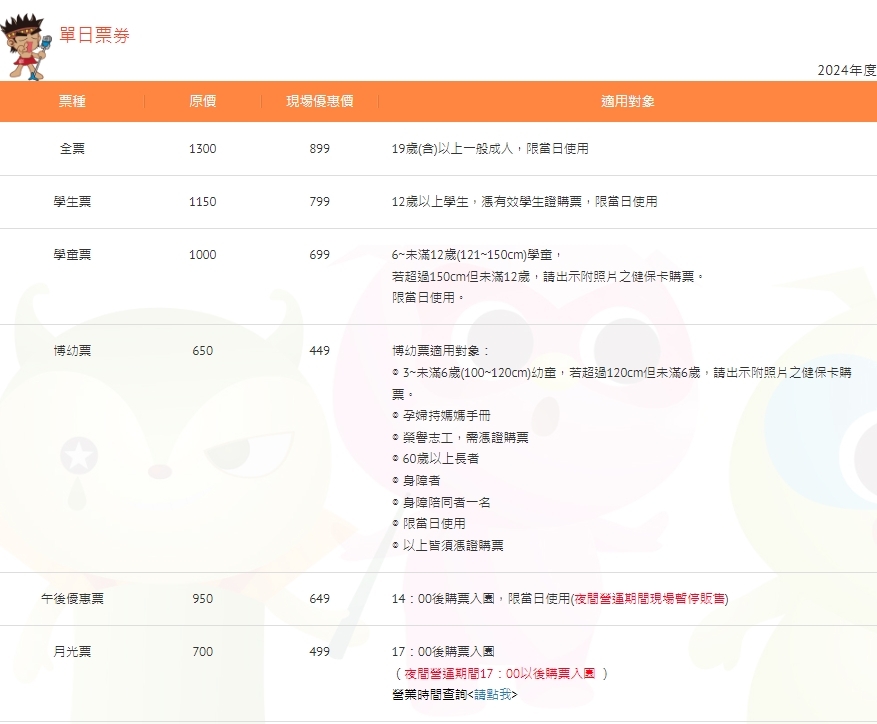Click the 適用對象 column header

627,101
